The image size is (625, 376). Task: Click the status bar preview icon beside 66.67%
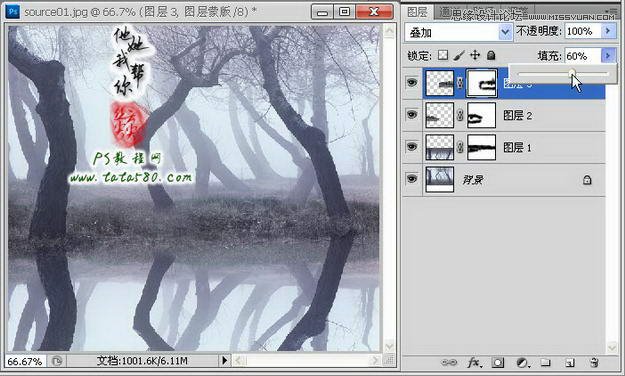click(x=57, y=361)
